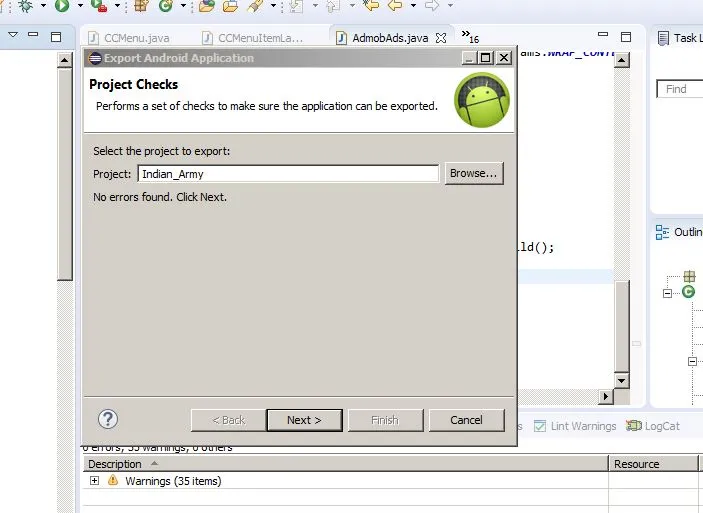Collapse the class node in Outline
Image resolution: width=703 pixels, height=513 pixels.
tap(667, 293)
